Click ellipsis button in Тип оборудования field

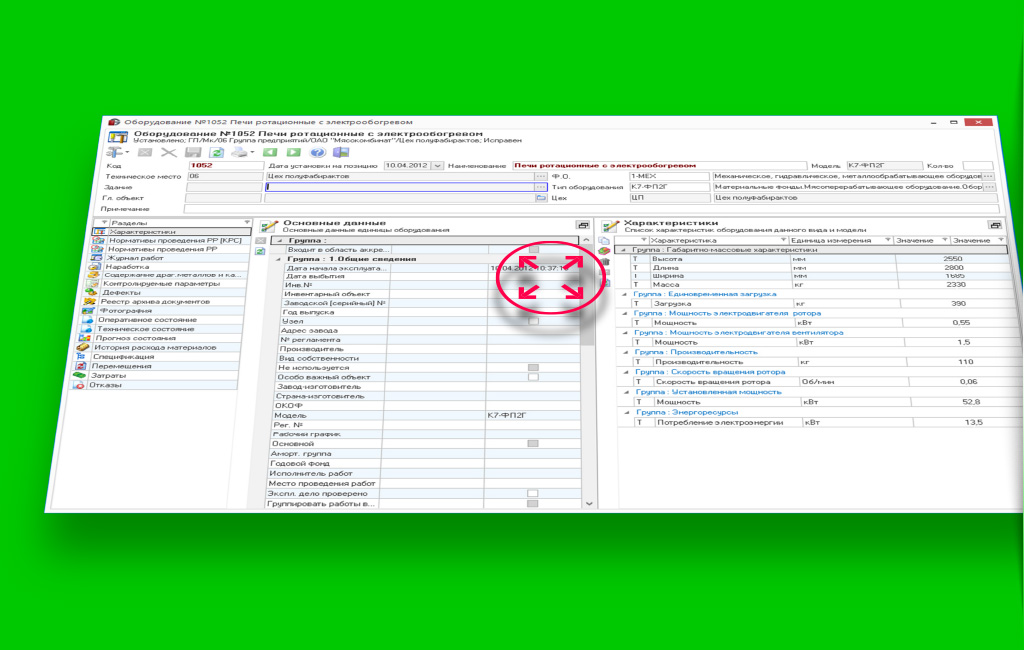tap(990, 187)
